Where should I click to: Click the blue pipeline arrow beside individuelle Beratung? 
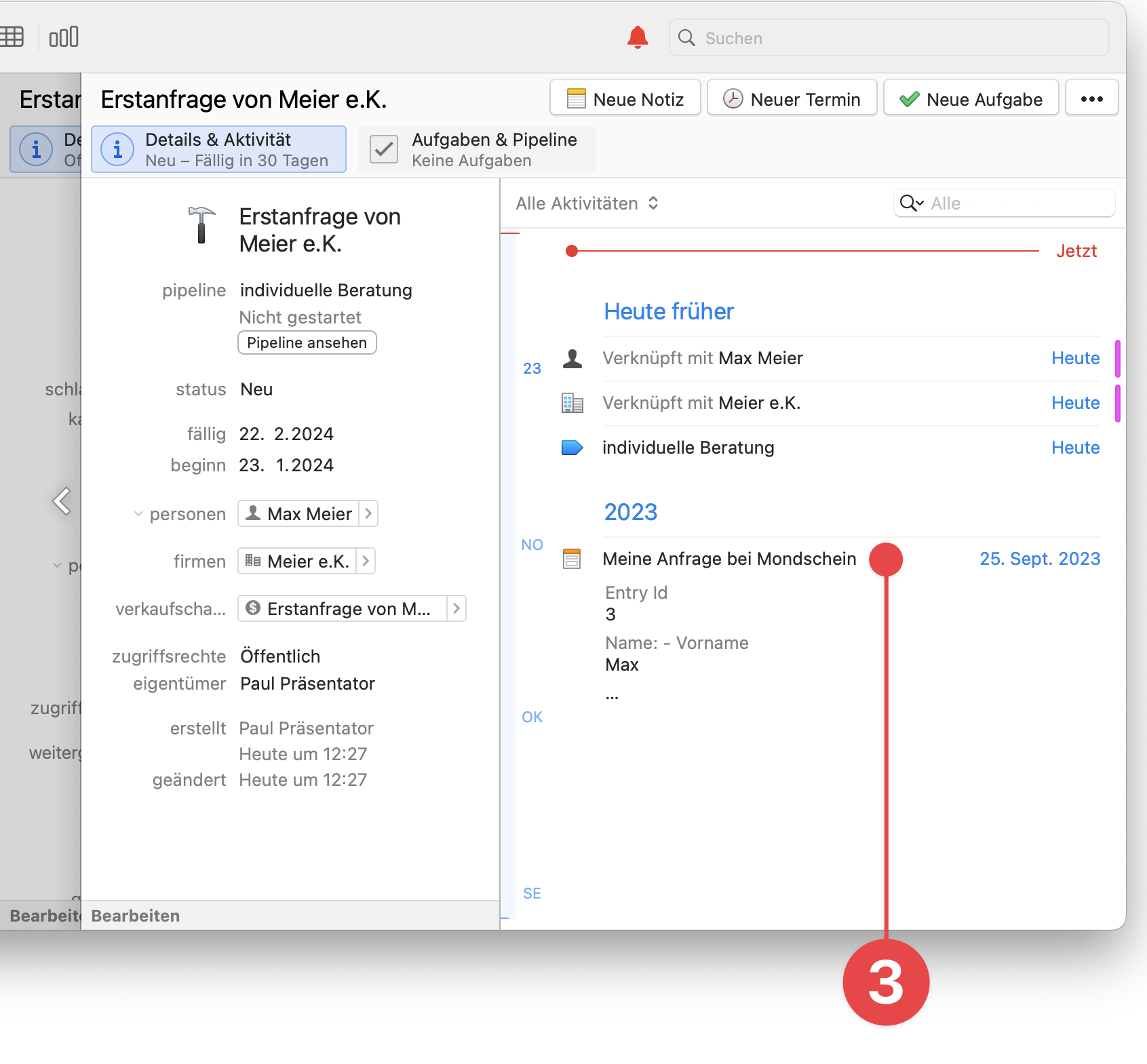pos(572,447)
